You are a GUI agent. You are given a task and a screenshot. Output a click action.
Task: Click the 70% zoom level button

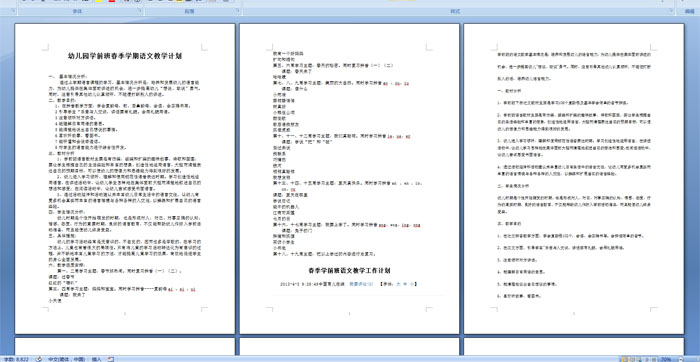pyautogui.click(x=666, y=359)
